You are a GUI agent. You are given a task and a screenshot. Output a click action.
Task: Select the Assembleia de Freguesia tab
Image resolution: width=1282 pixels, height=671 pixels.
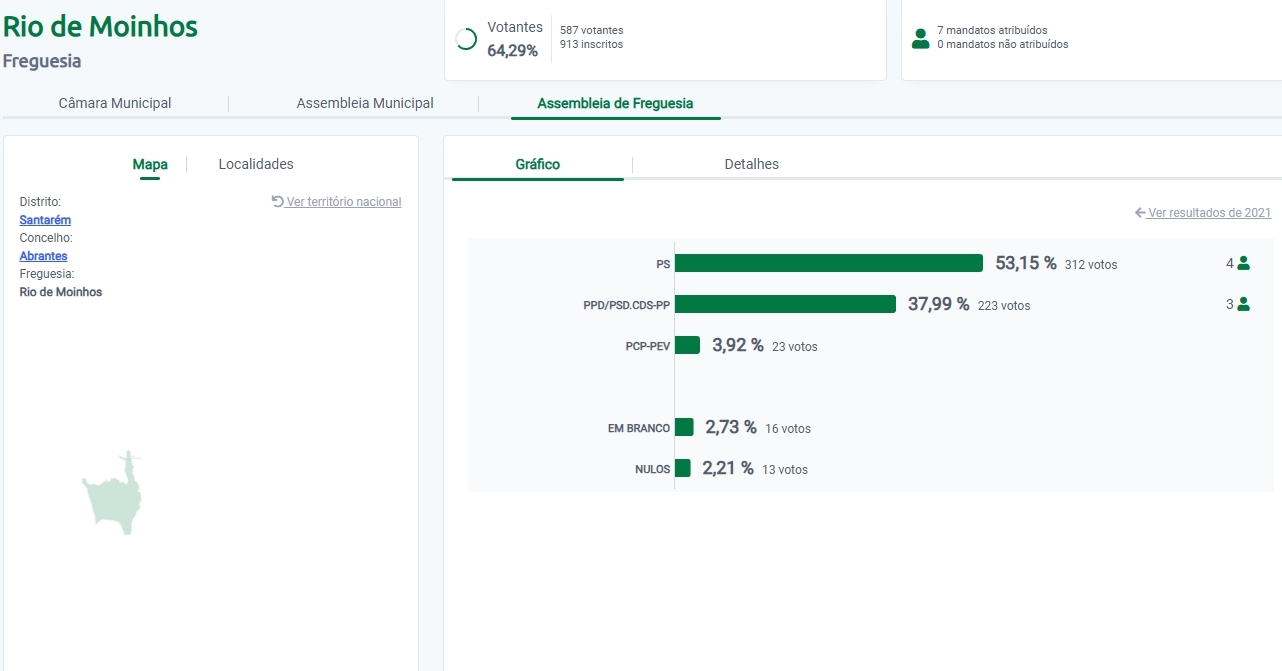point(615,103)
